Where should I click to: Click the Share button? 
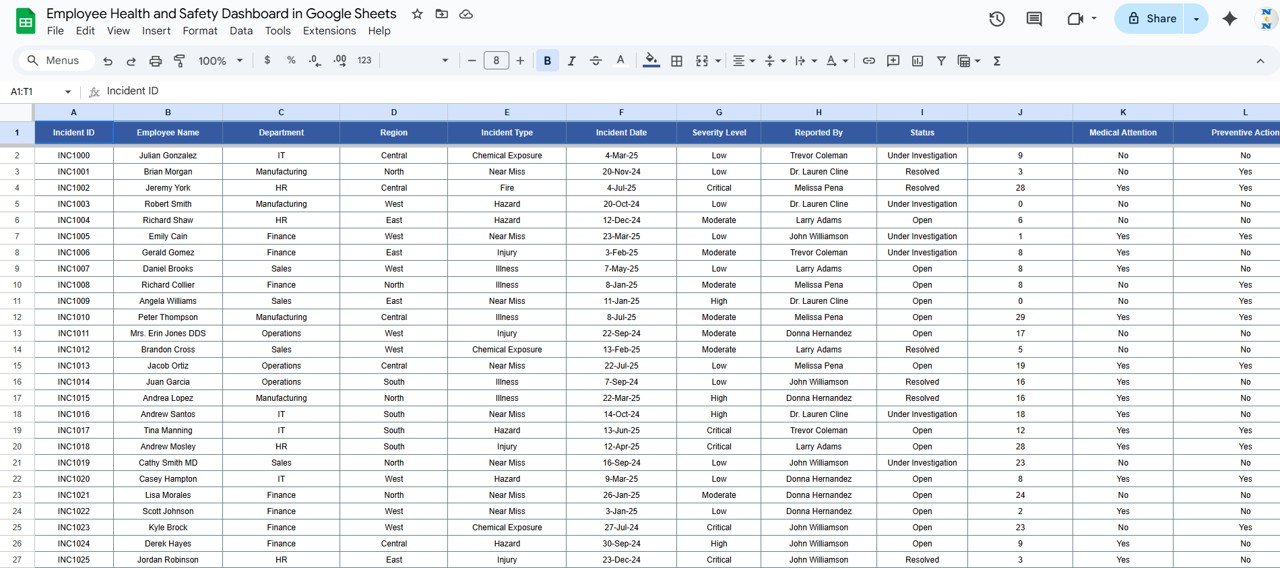tap(1150, 19)
